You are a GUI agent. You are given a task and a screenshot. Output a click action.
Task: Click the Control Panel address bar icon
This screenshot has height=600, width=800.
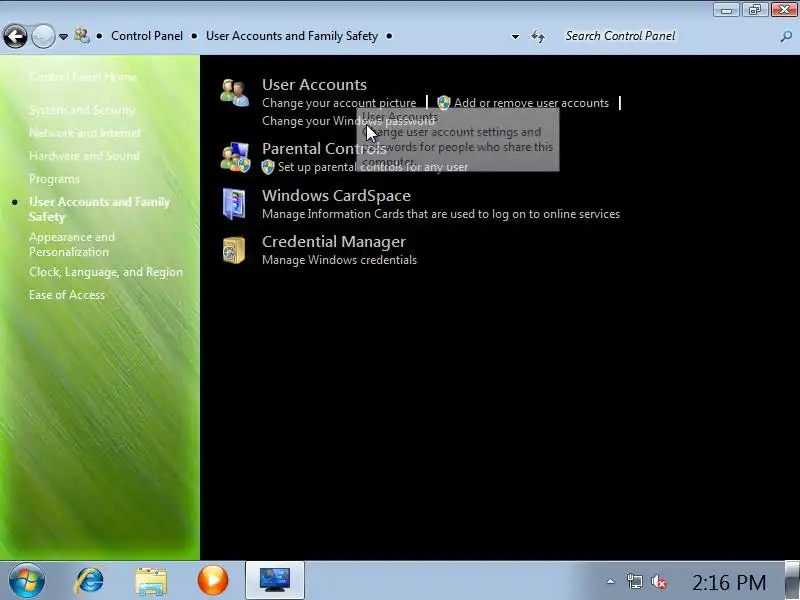click(82, 36)
